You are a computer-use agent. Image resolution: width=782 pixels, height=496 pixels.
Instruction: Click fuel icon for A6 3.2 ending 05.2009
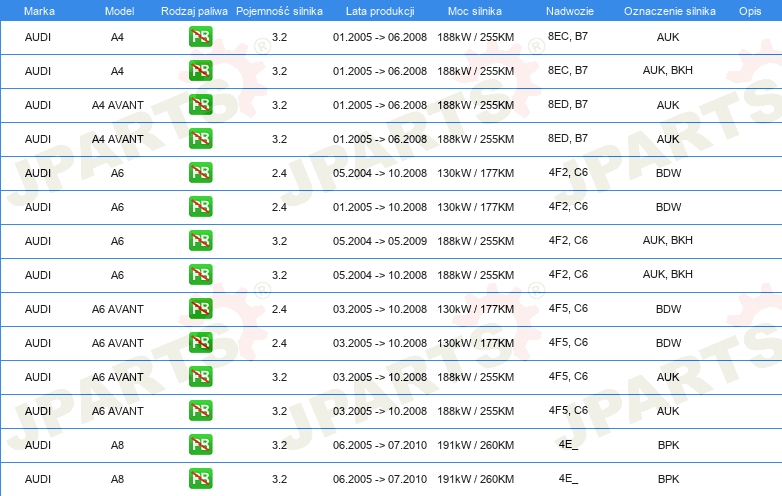(200, 241)
